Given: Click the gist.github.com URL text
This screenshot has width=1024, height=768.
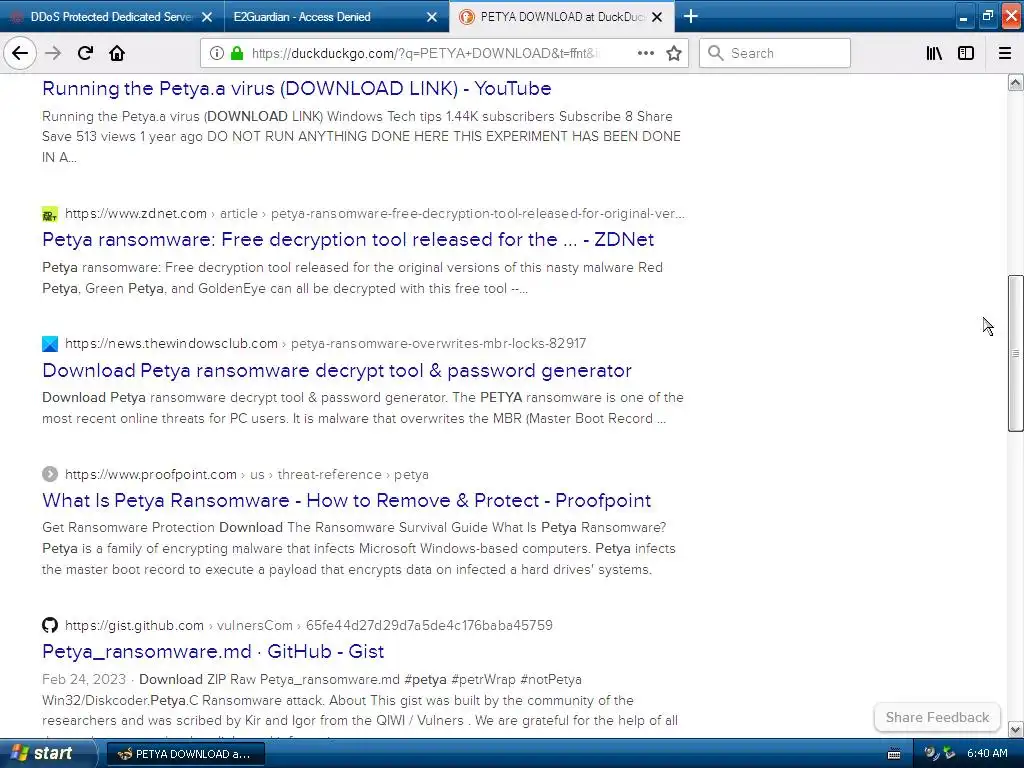Looking at the screenshot, I should click(x=134, y=625).
